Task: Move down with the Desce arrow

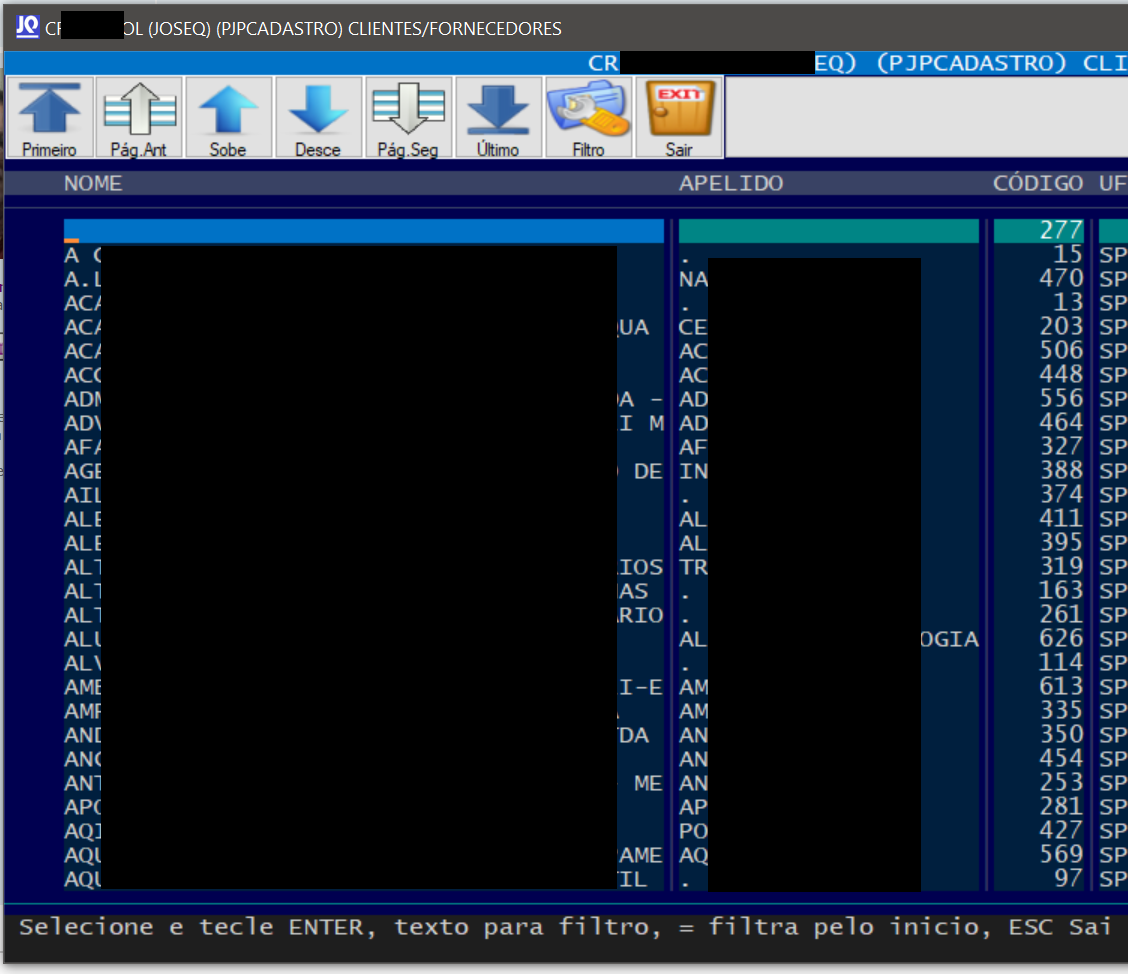Action: (x=319, y=117)
